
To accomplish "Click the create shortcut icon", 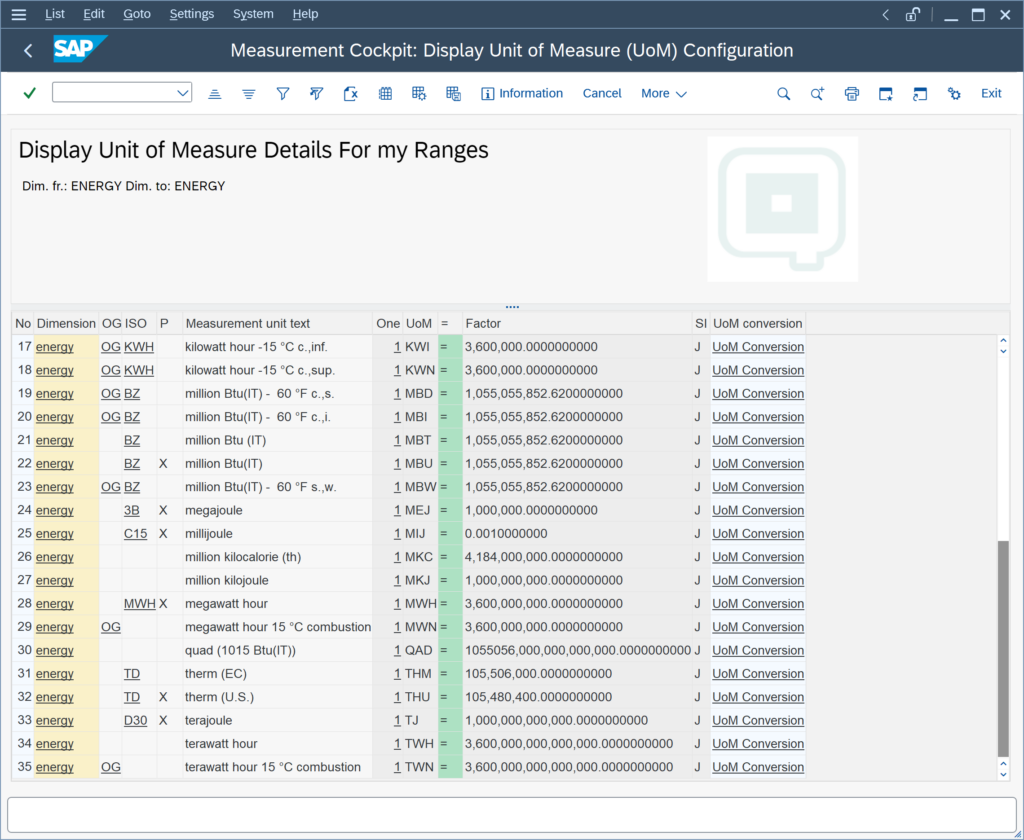I will (x=920, y=94).
